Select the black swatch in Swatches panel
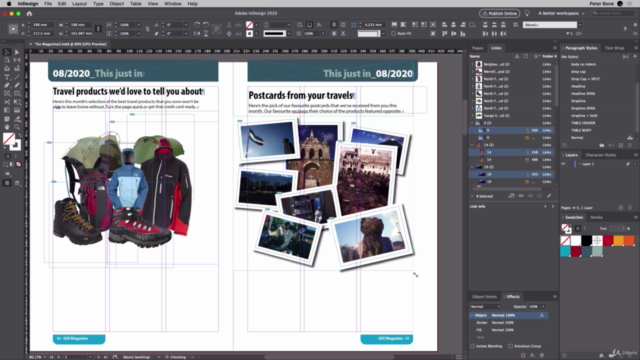This screenshot has width=640, height=360. [x=587, y=241]
